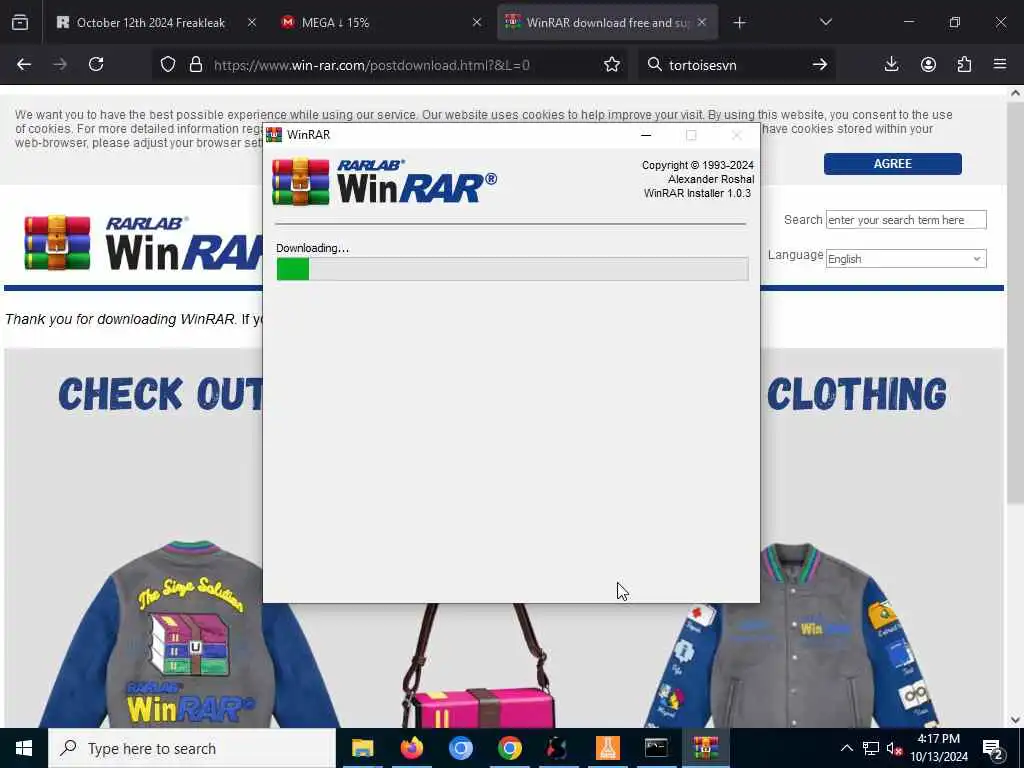Viewport: 1024px width, 768px height.
Task: Bookmark this page with the star
Action: click(x=611, y=65)
